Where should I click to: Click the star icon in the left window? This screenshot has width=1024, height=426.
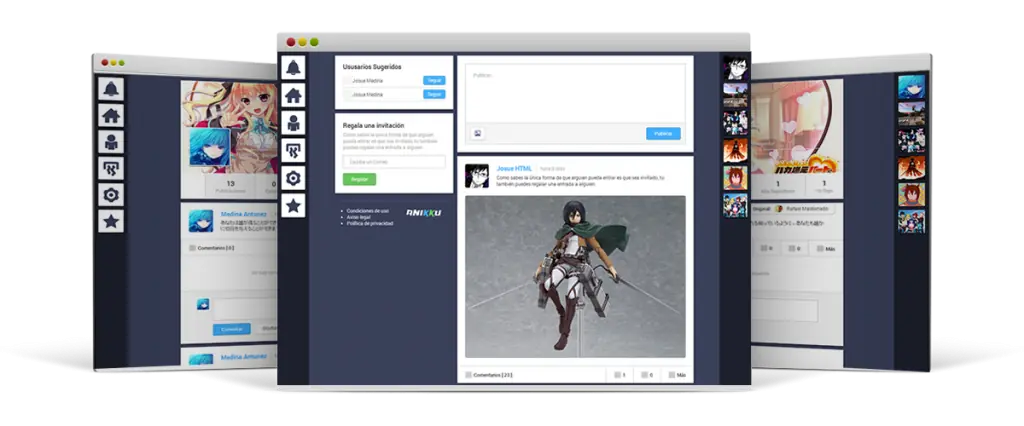(x=111, y=221)
